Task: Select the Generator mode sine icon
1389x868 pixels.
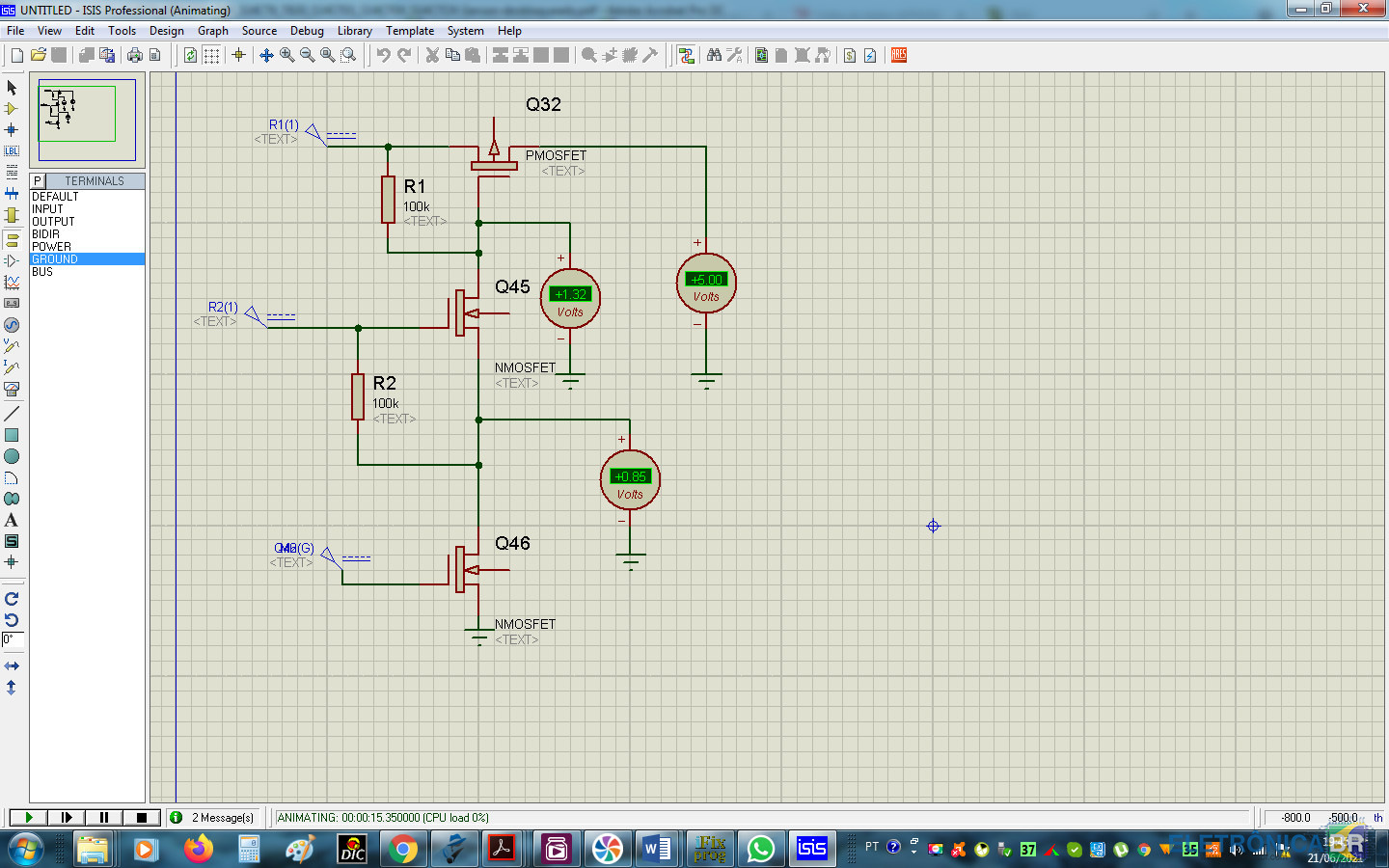Action: pyautogui.click(x=12, y=325)
